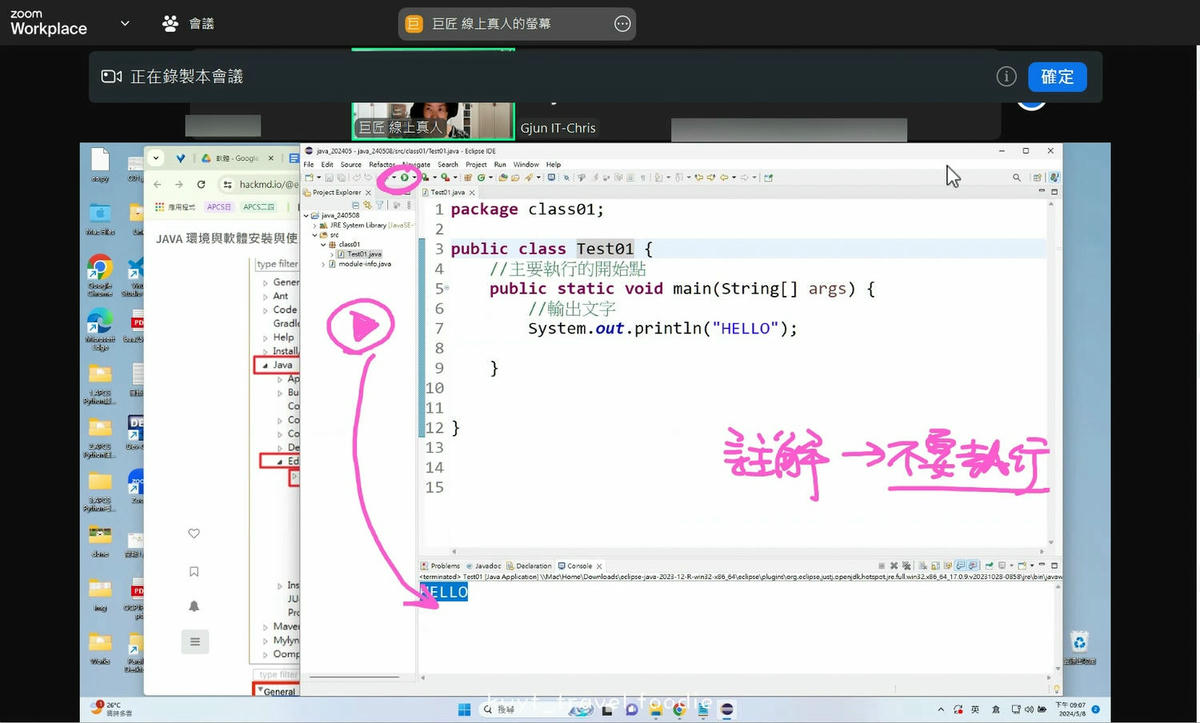Open Eclipse New wizard toolbar icon
This screenshot has height=723, width=1200.
tap(308, 177)
